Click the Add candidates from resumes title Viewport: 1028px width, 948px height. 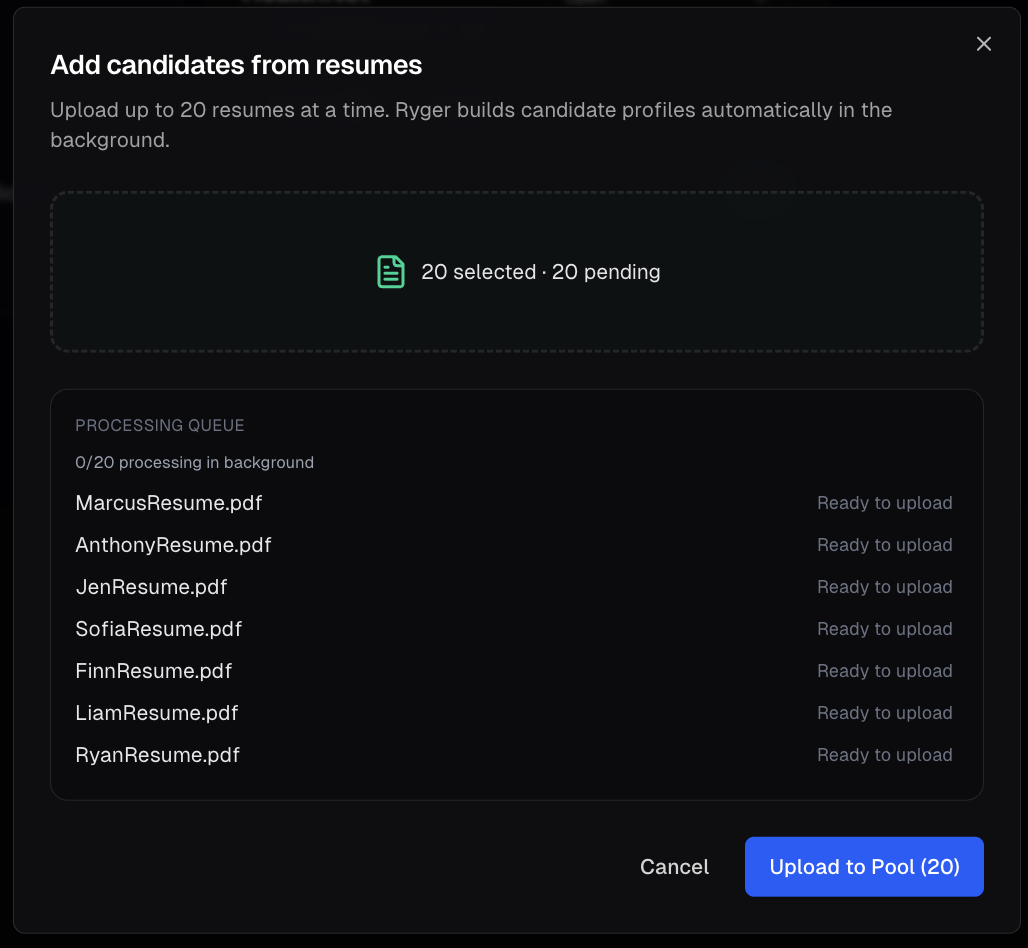236,65
